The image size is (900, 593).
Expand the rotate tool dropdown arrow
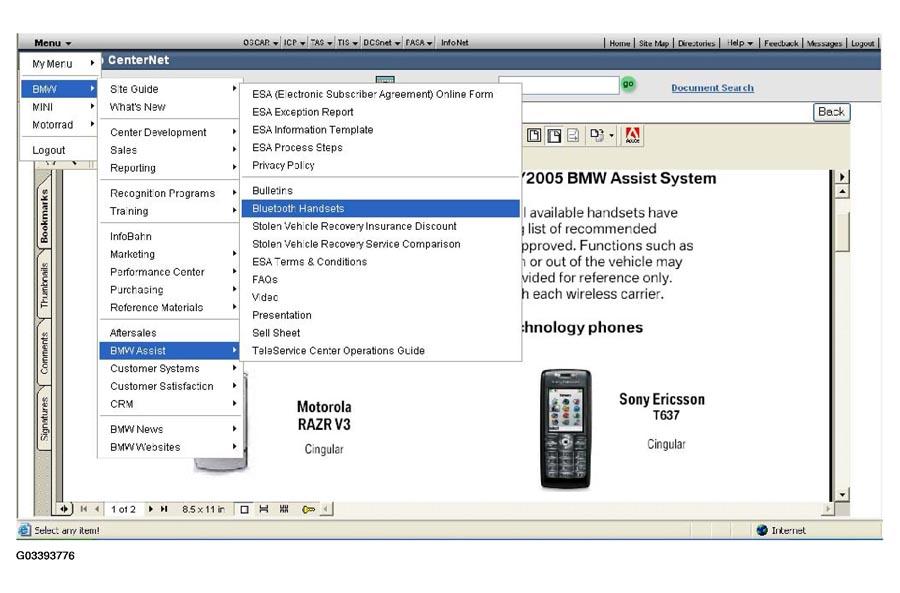point(611,136)
